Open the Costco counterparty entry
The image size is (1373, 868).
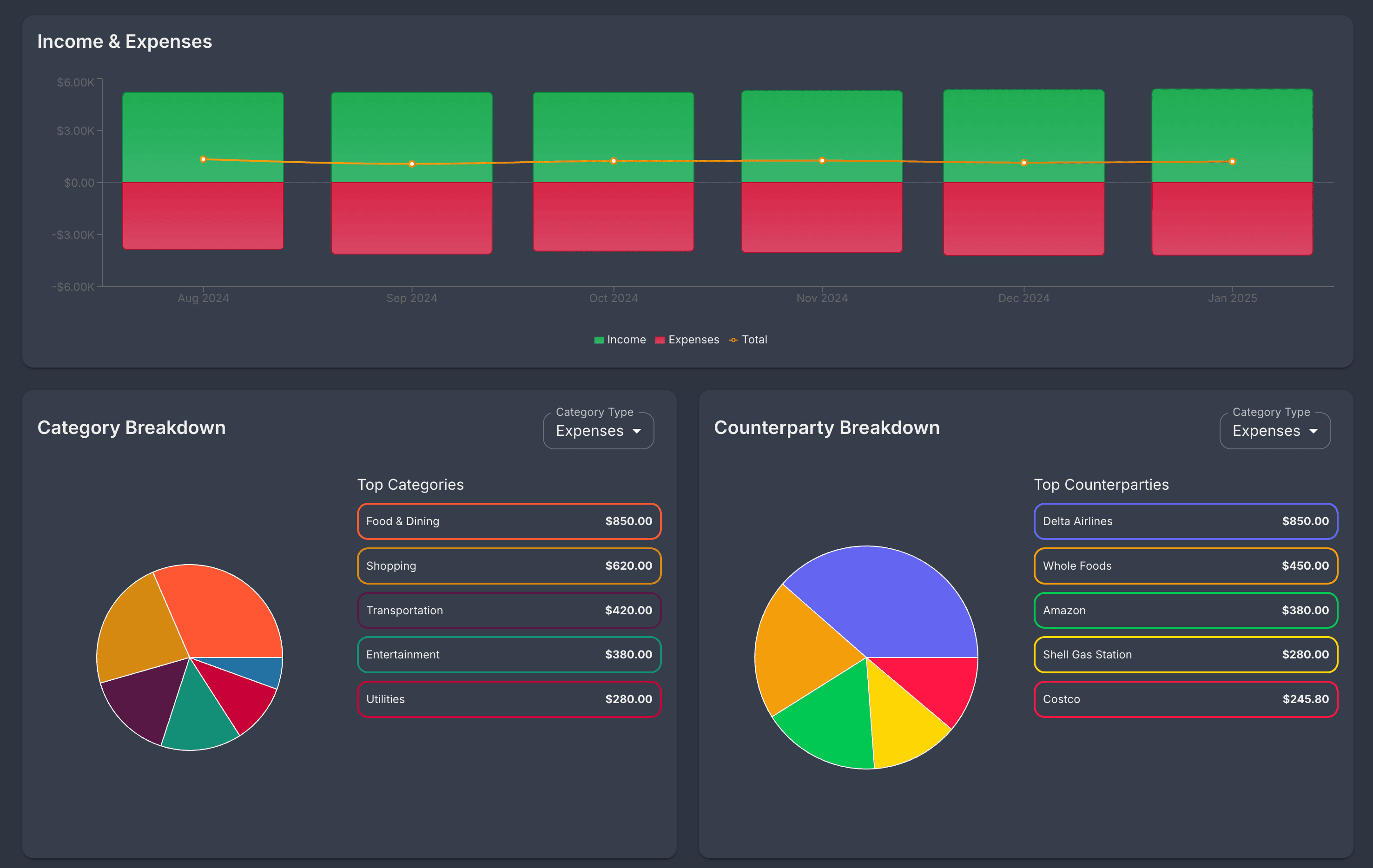(1185, 699)
